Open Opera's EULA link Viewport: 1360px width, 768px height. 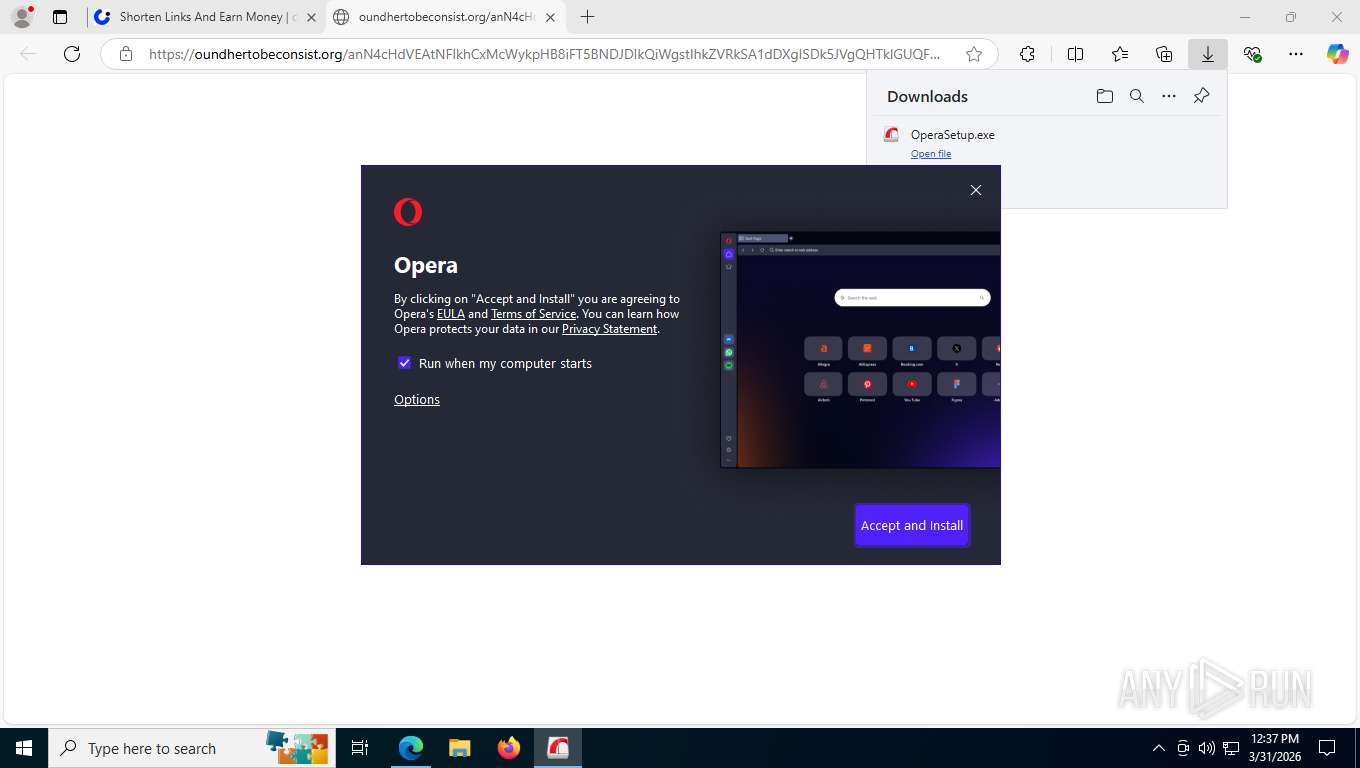tap(451, 314)
